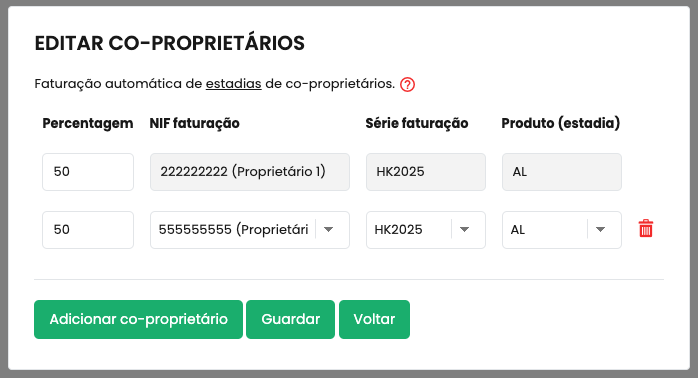
Task: Focus the second row Percentagem field
Action: pyautogui.click(x=88, y=230)
